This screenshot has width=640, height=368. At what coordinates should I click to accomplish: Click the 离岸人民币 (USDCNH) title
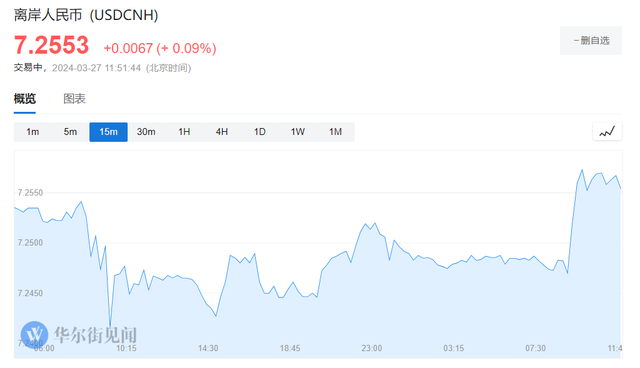pyautogui.click(x=86, y=15)
